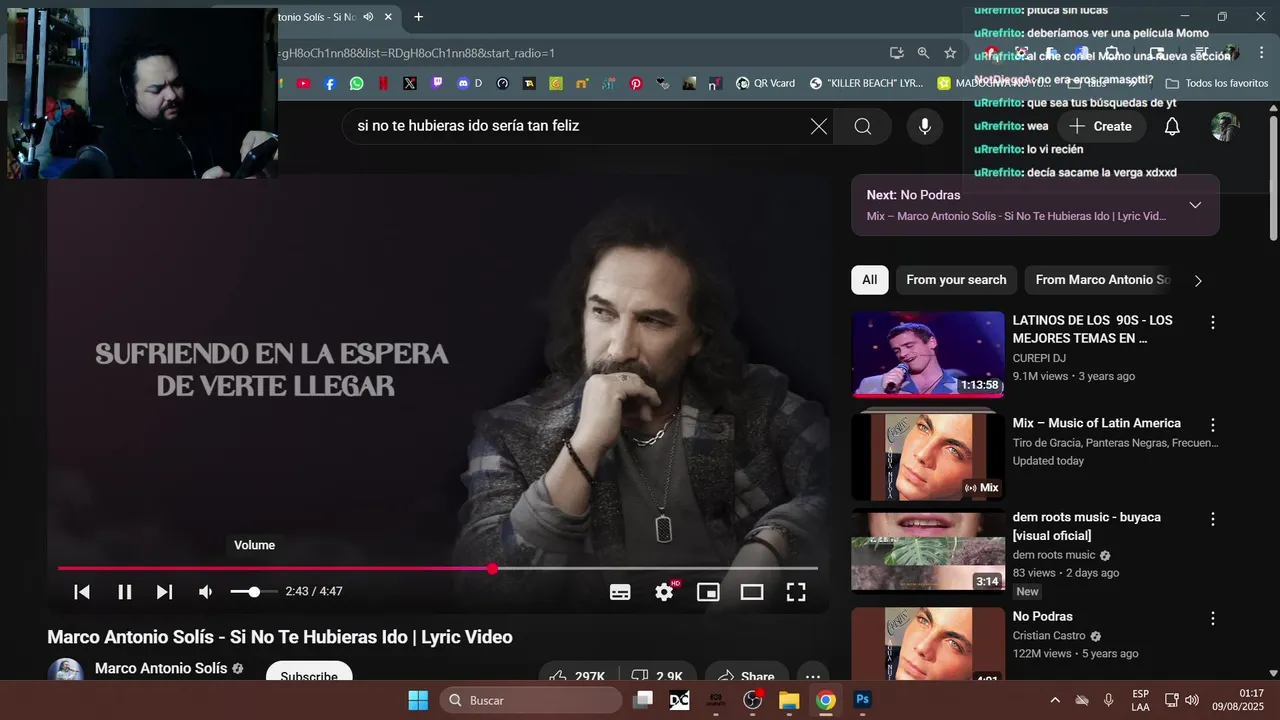Pause the video playback
This screenshot has height=720, width=1280.
[x=125, y=592]
